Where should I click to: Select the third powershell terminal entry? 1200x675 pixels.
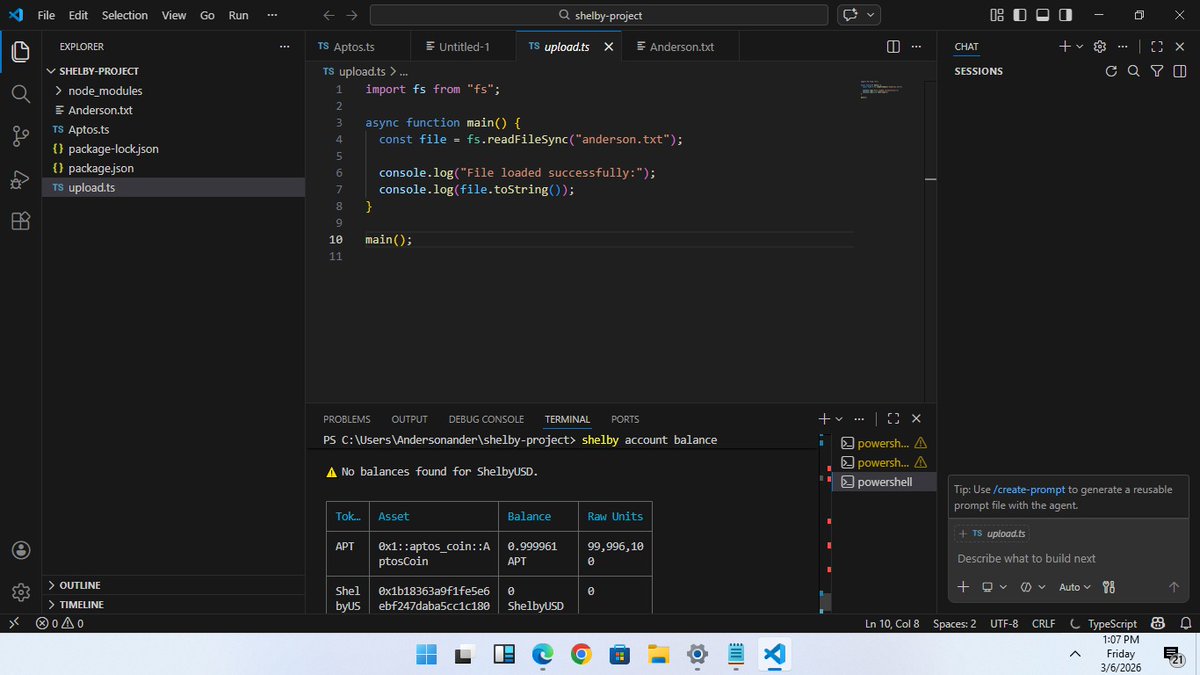click(x=884, y=482)
